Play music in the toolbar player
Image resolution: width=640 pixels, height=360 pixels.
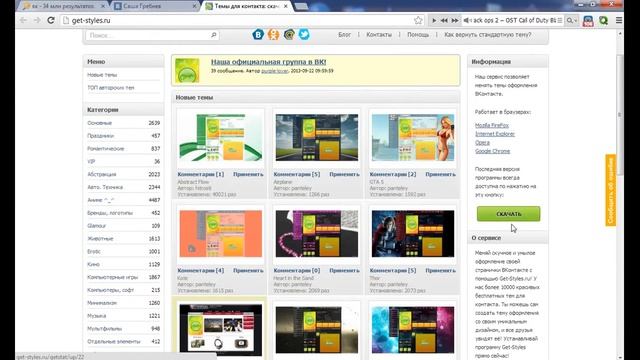pos(434,20)
